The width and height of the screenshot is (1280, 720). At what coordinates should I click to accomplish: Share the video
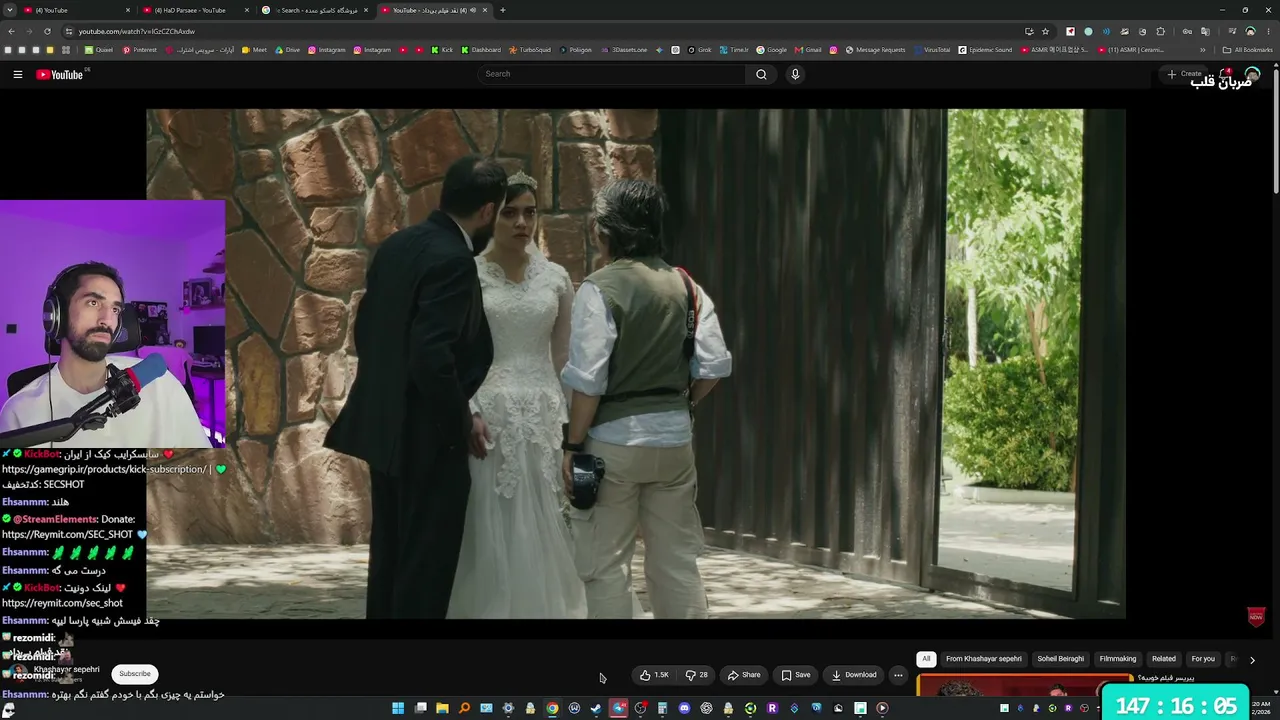click(744, 675)
